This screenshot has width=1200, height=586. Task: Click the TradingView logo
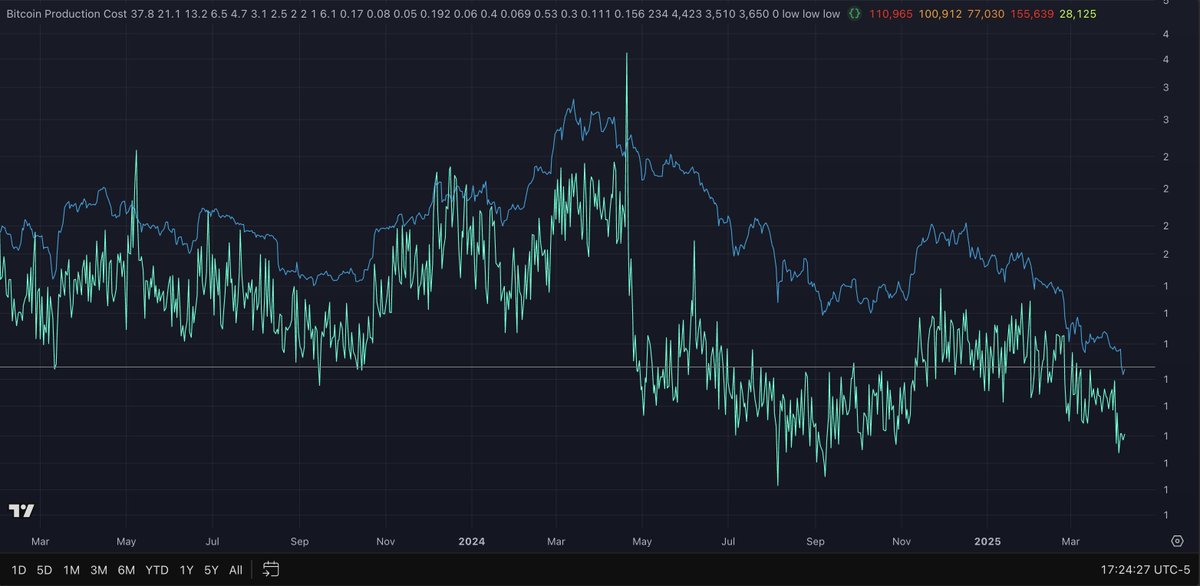point(21,511)
